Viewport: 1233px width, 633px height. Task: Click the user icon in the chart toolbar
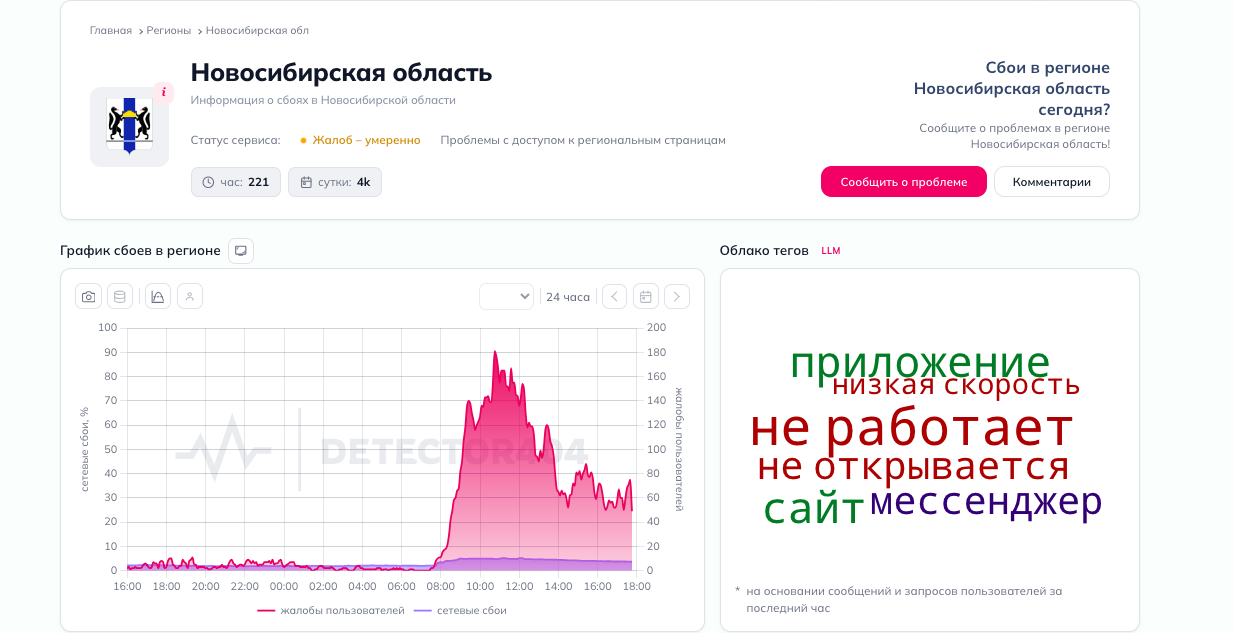(190, 296)
